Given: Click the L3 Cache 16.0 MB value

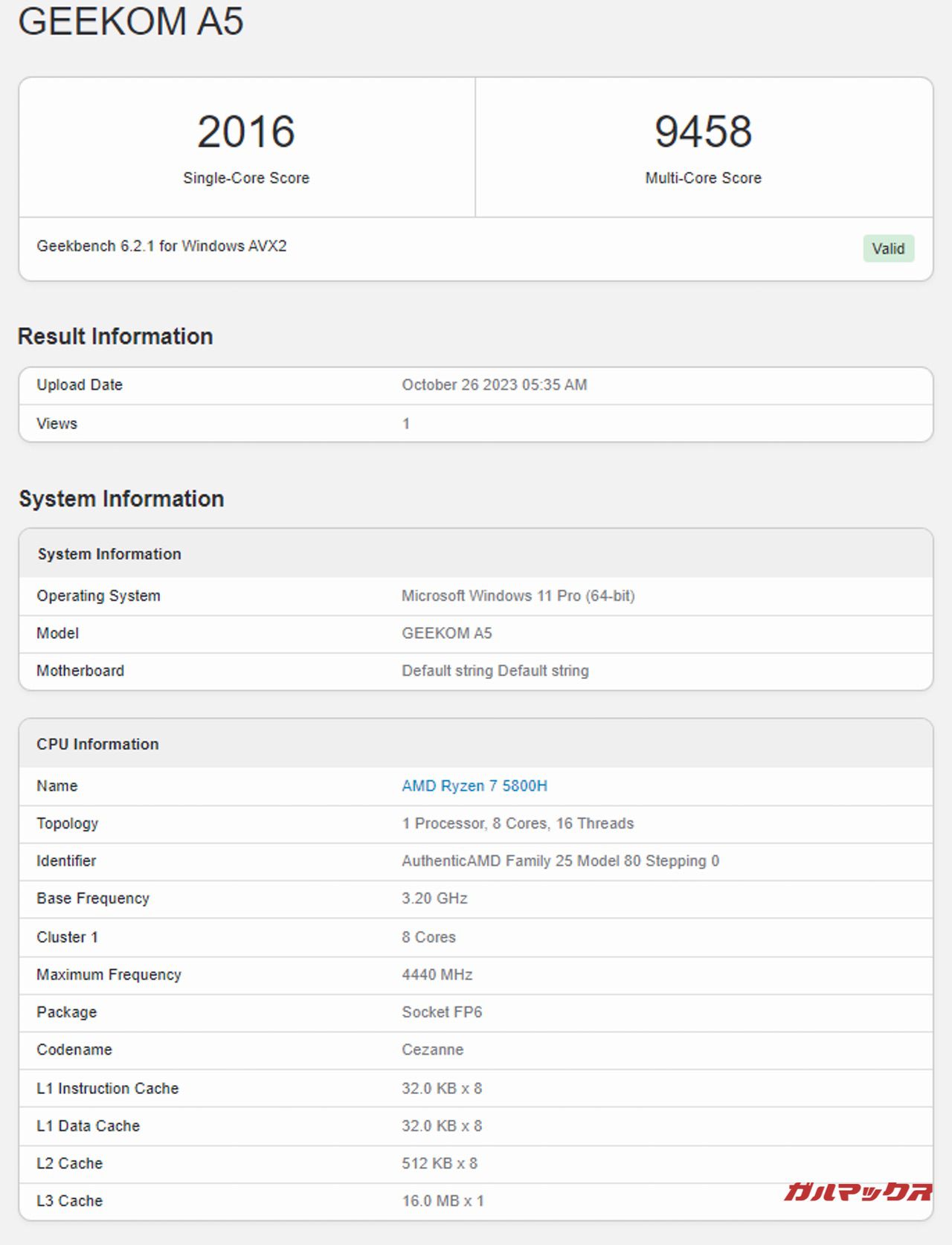Looking at the screenshot, I should pos(443,1200).
